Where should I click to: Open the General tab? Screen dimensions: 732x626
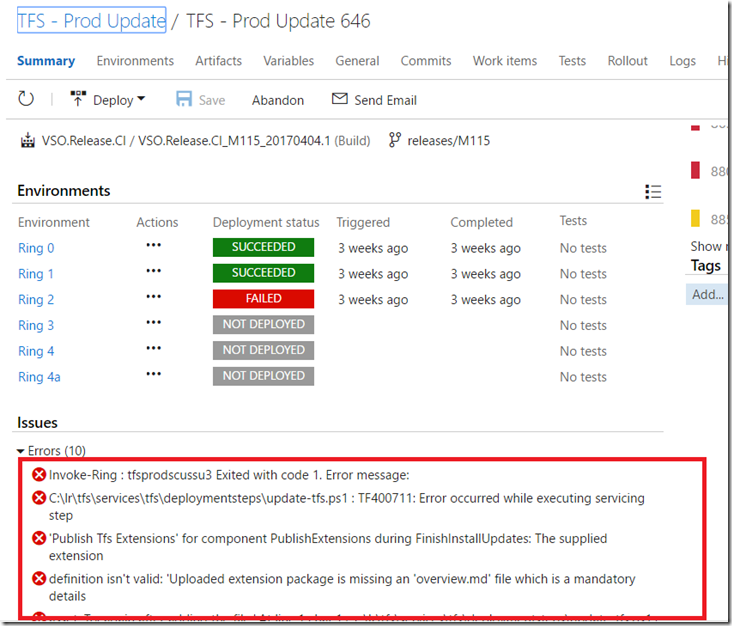(x=357, y=61)
